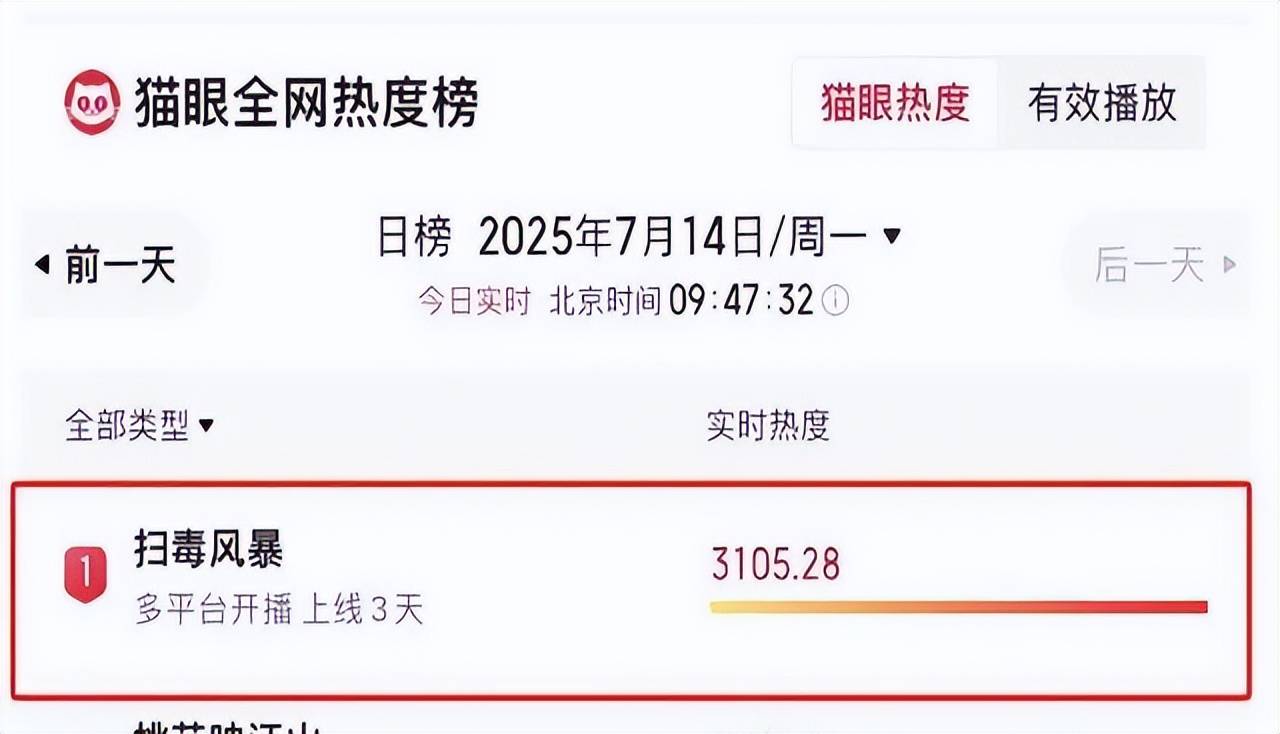Image resolution: width=1280 pixels, height=734 pixels.
Task: Click the Maoyan cat logo icon
Action: pyautogui.click(x=92, y=102)
